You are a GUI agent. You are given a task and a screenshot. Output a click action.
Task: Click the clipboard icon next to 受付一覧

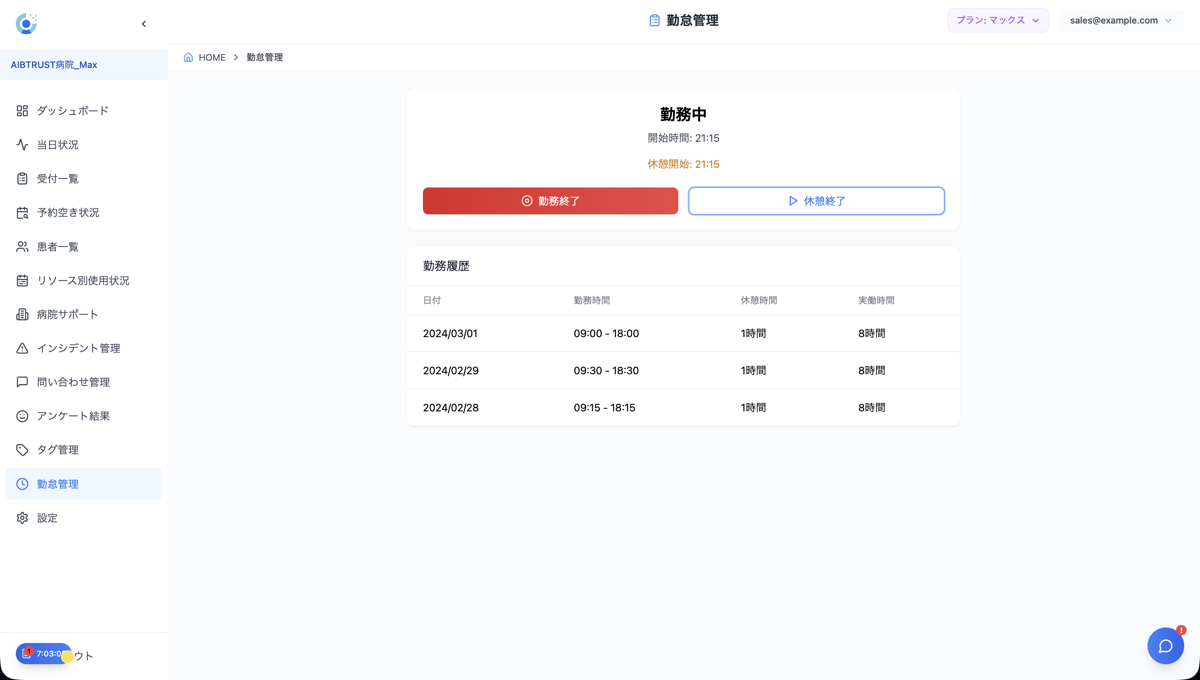(22, 179)
